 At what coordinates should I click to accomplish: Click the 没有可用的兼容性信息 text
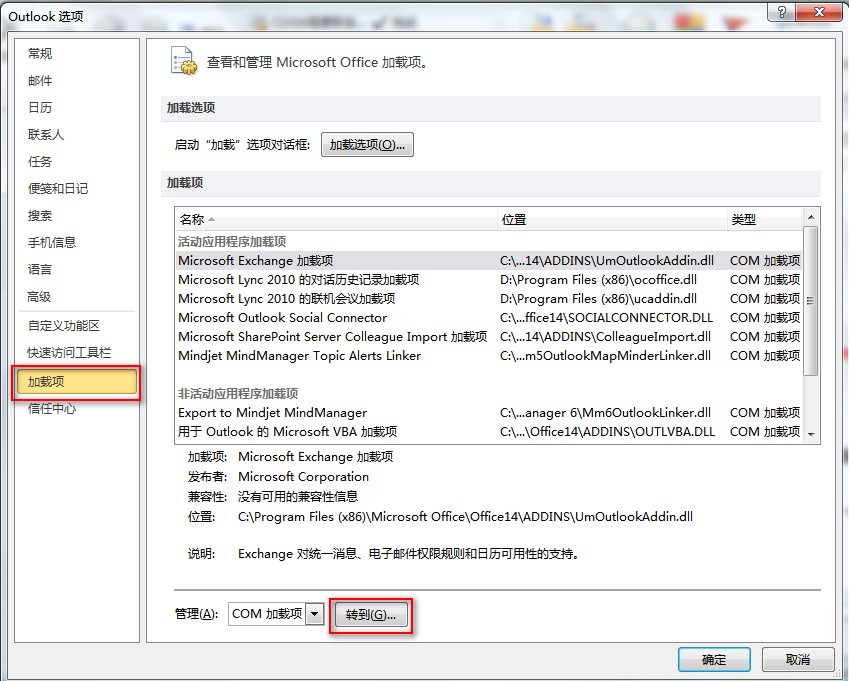298,496
